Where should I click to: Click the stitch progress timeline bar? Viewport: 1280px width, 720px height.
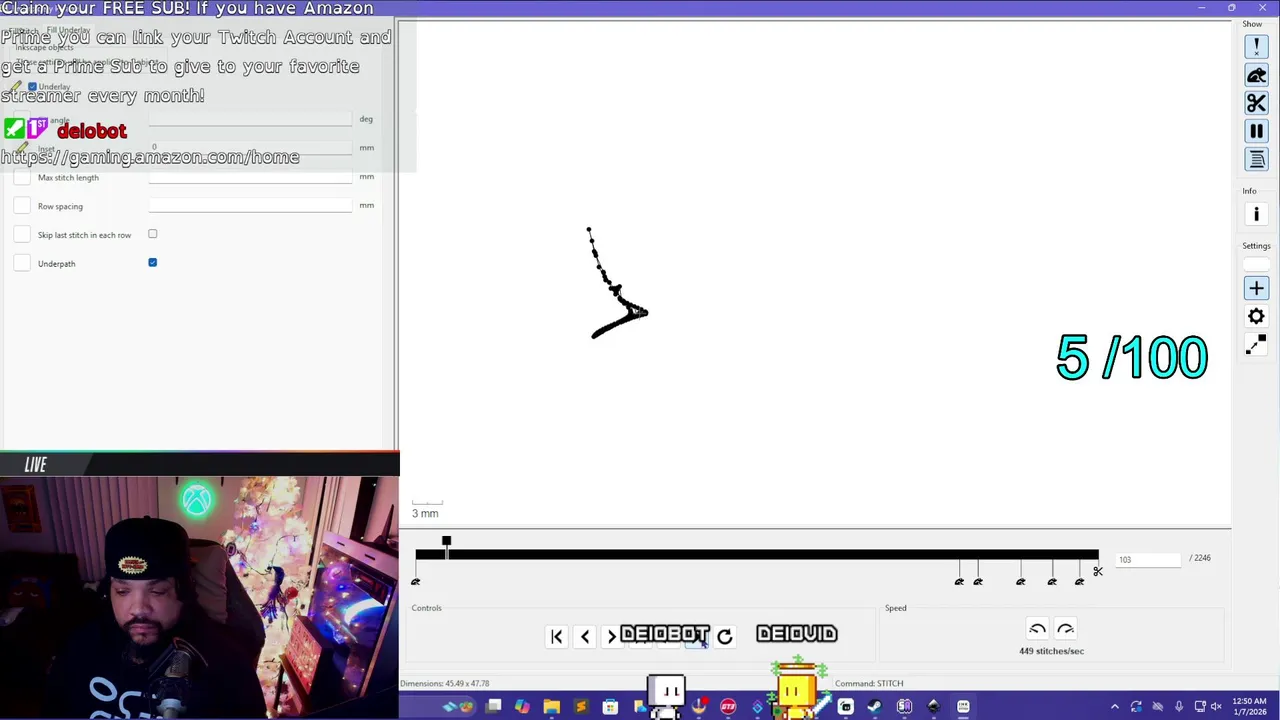[757, 555]
